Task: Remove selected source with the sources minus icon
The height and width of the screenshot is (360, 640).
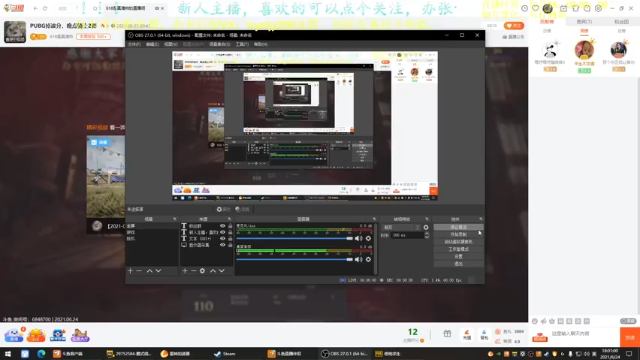Action: click(193, 271)
